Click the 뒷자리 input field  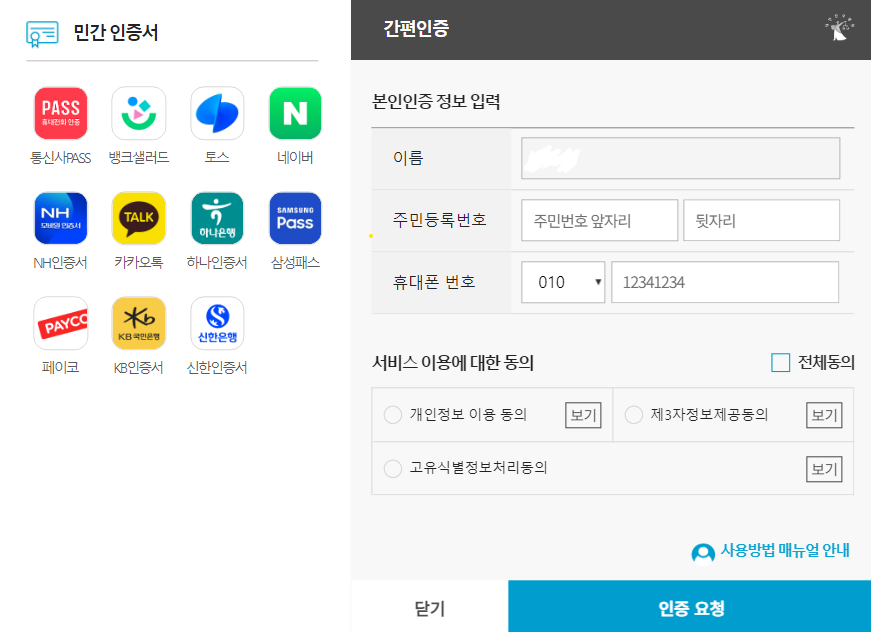[x=761, y=220]
